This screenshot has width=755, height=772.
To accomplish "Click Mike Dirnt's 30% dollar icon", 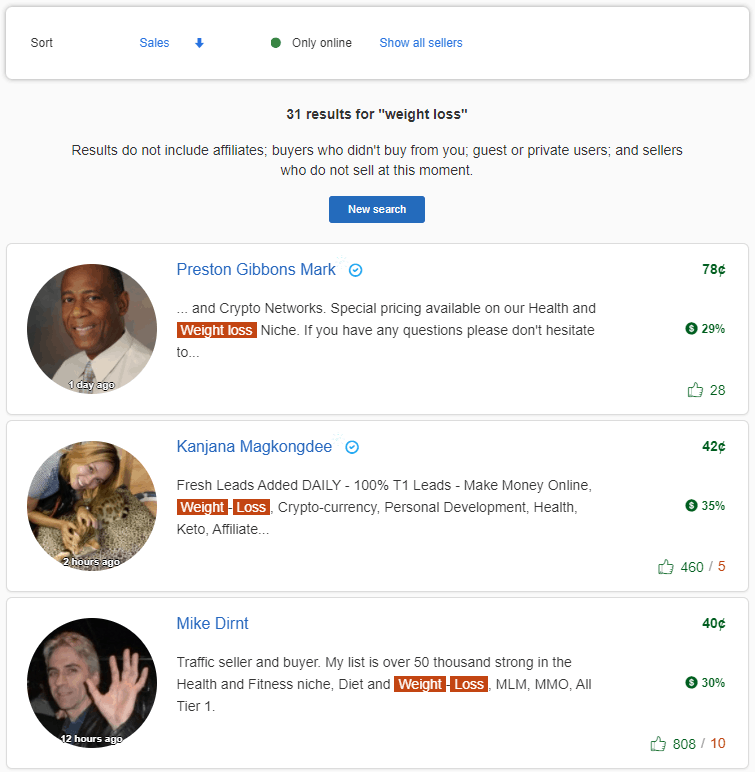I will pyautogui.click(x=691, y=683).
